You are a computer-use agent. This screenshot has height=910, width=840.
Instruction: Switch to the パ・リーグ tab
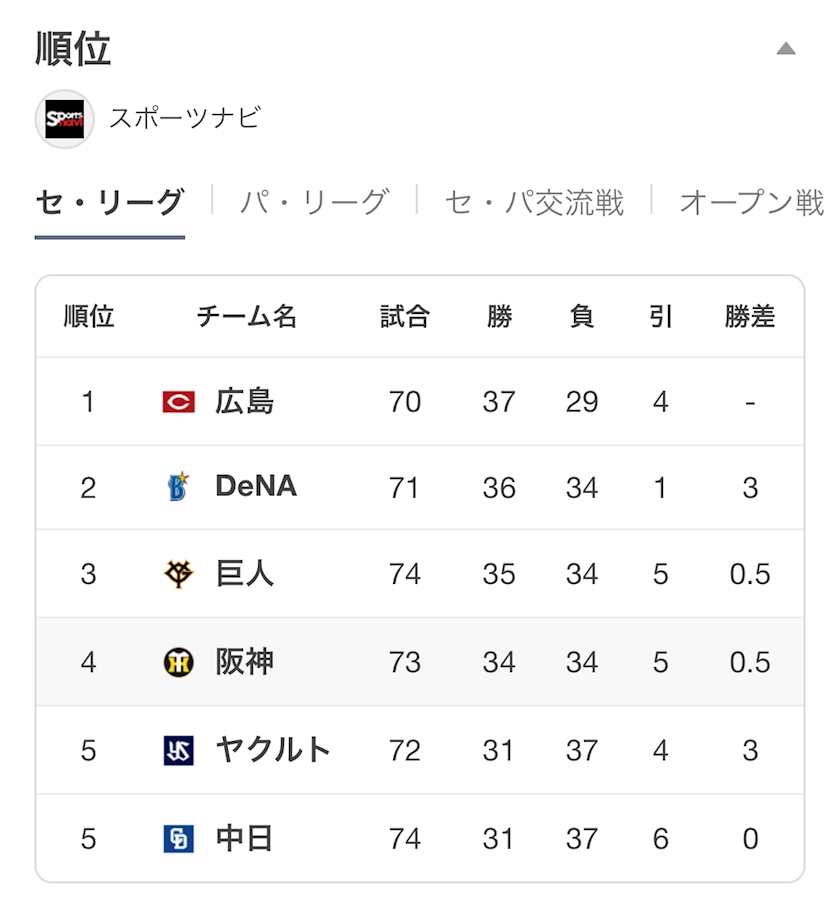[313, 202]
